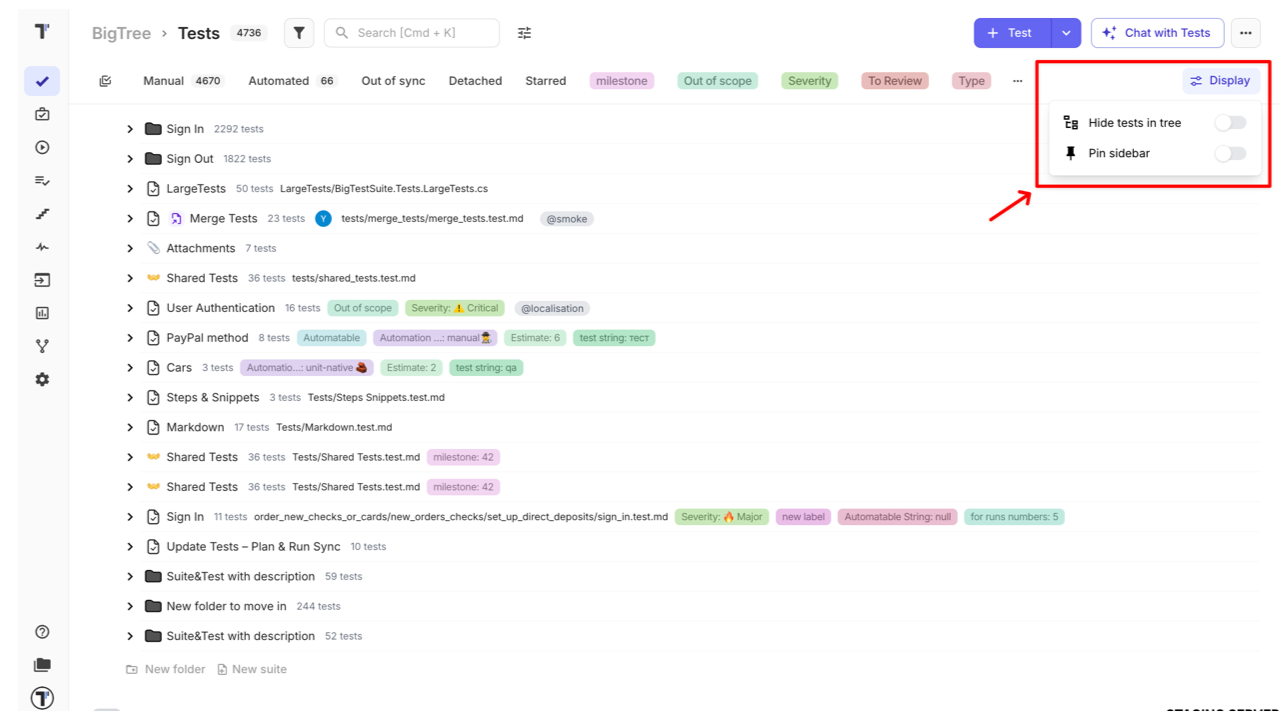The height and width of the screenshot is (720, 1280).
Task: Expand the PayPal method suite
Action: click(130, 338)
